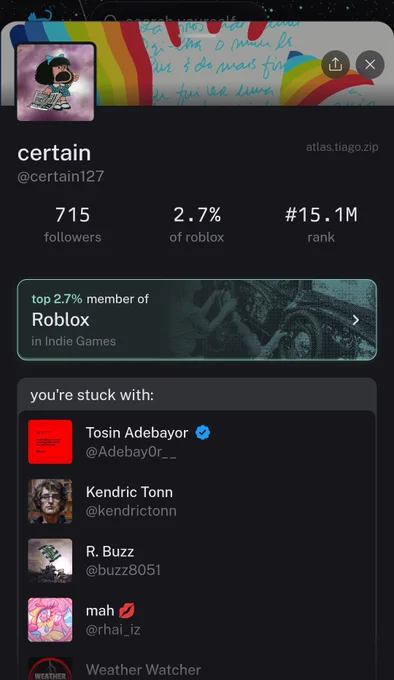Viewport: 394px width, 680px height.
Task: Select the @certain127 handle
Action: click(x=61, y=176)
